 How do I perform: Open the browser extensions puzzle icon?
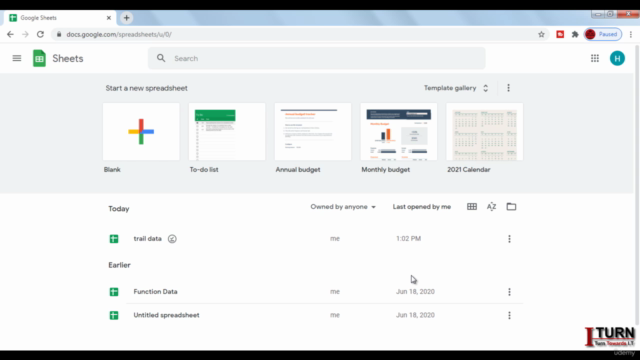575,34
